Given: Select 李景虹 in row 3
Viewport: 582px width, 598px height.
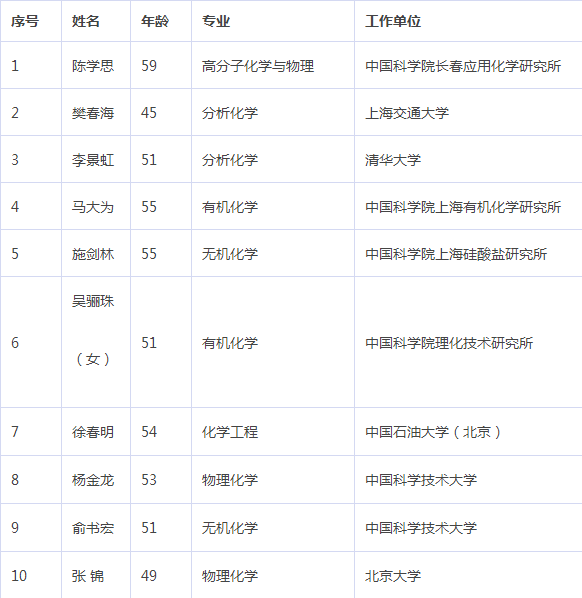Looking at the screenshot, I should (x=93, y=160).
